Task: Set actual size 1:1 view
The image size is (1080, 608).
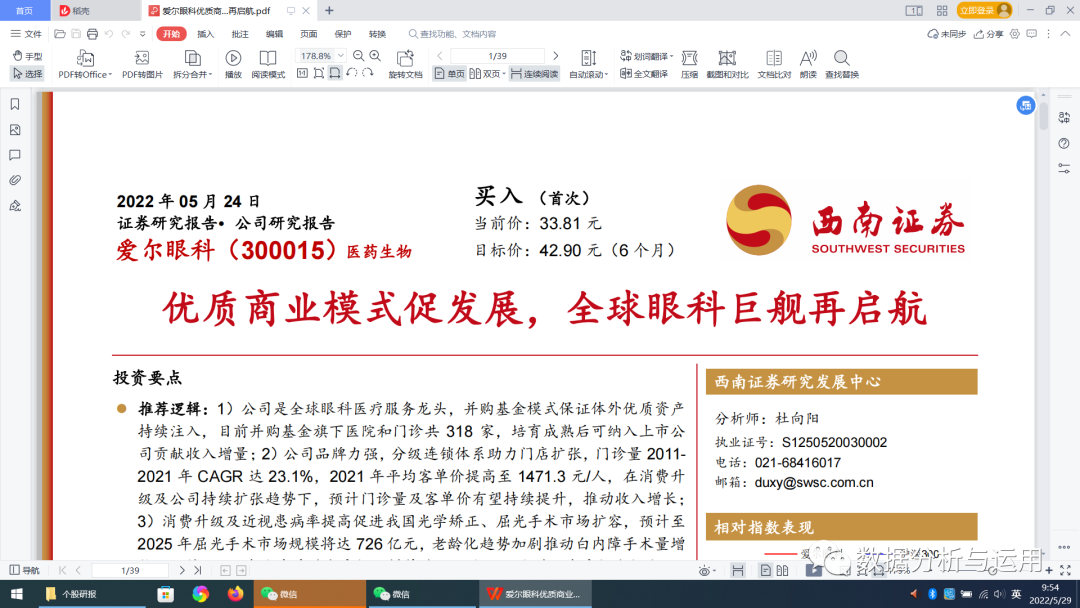Action: click(302, 73)
